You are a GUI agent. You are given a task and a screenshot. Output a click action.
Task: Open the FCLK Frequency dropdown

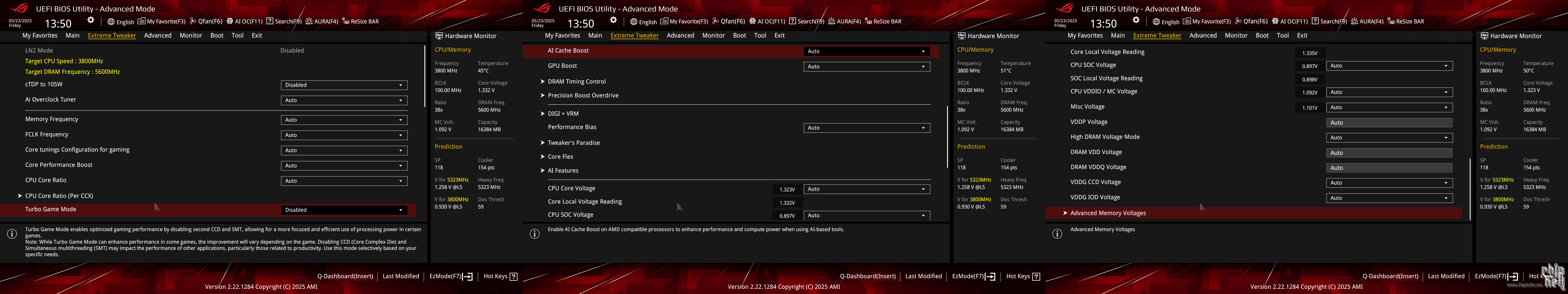point(344,135)
